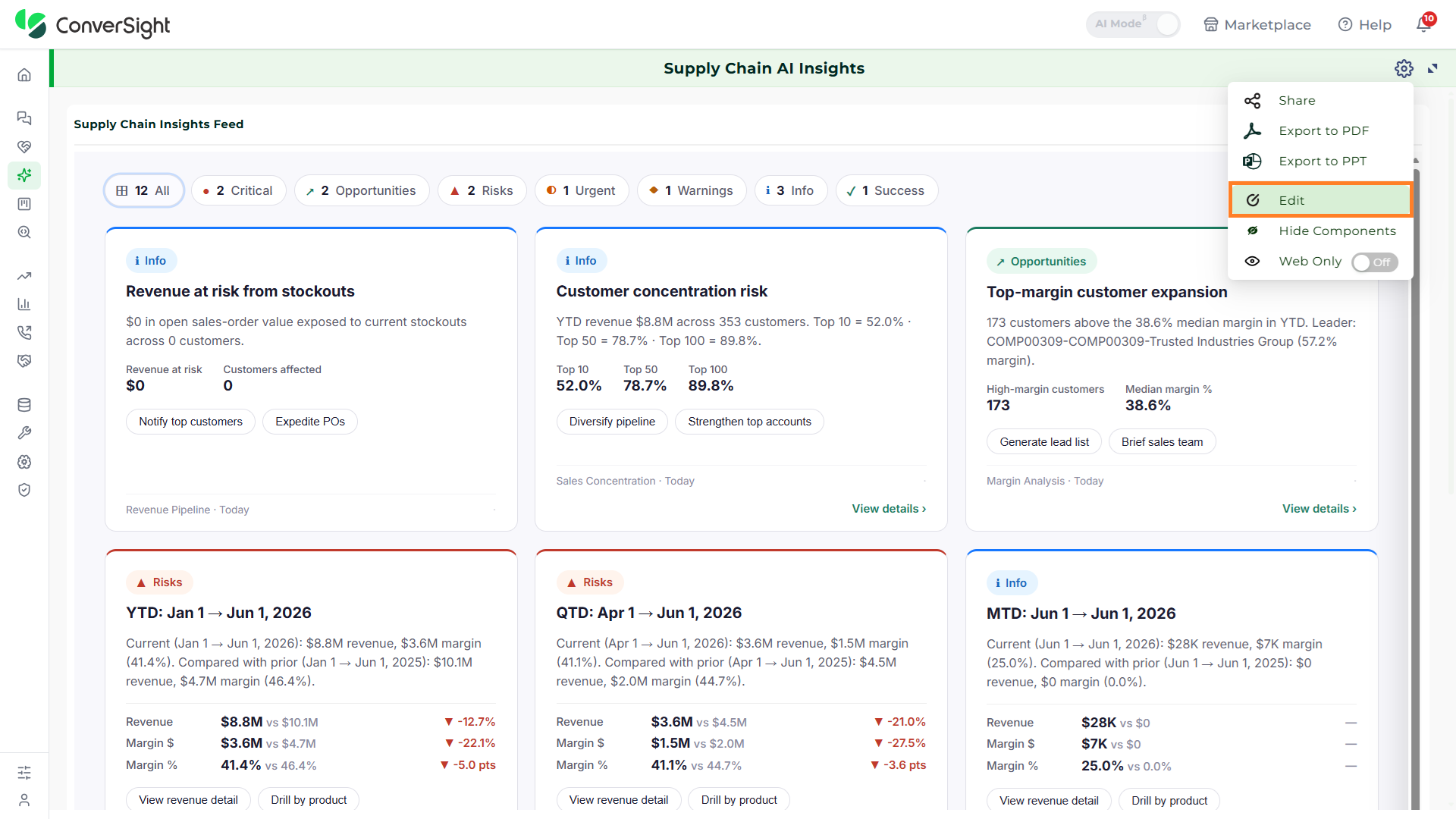
Task: Open the trending line chart sidebar icon
Action: (x=24, y=276)
